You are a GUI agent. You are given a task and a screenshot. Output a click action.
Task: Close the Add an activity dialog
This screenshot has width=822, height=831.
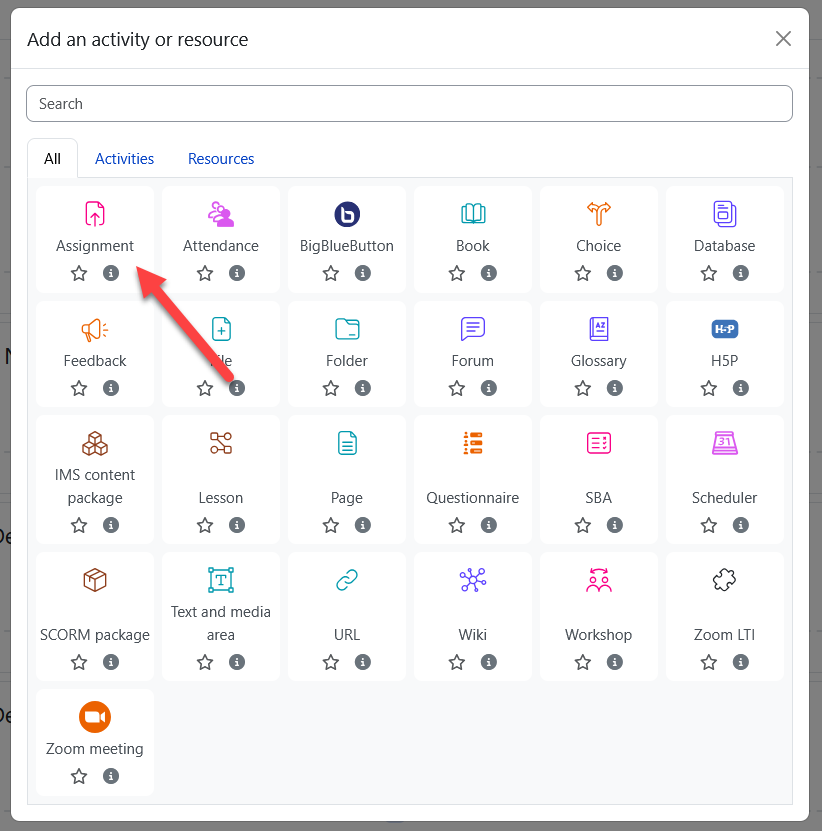[783, 39]
